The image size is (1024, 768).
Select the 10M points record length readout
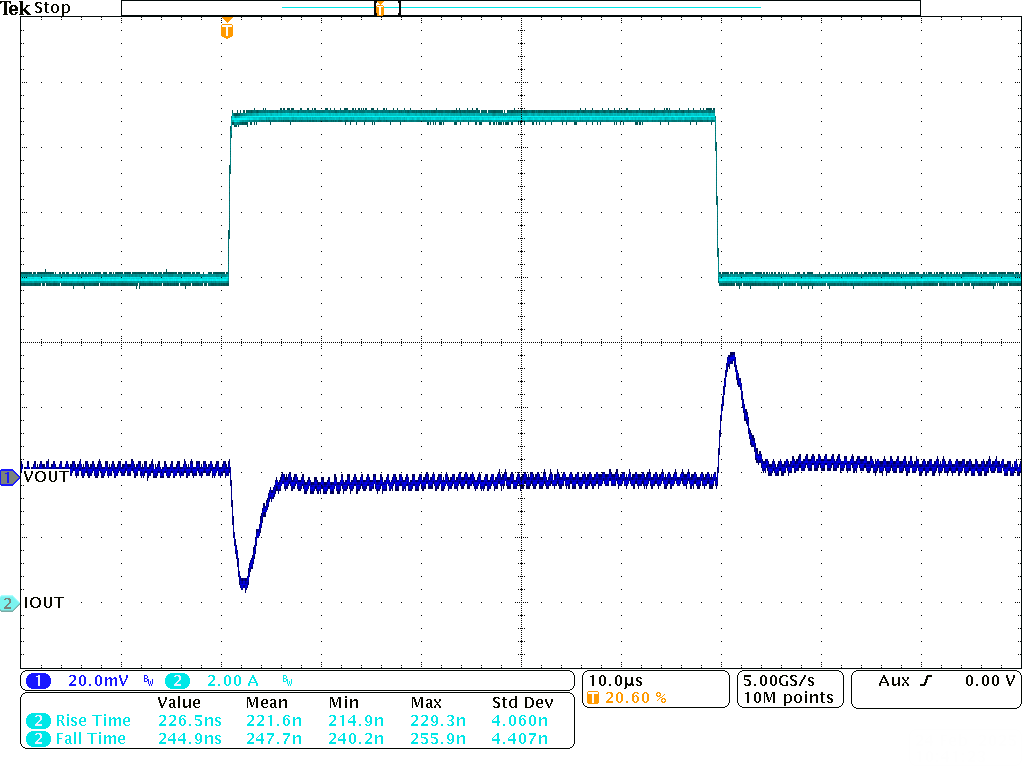tap(789, 698)
